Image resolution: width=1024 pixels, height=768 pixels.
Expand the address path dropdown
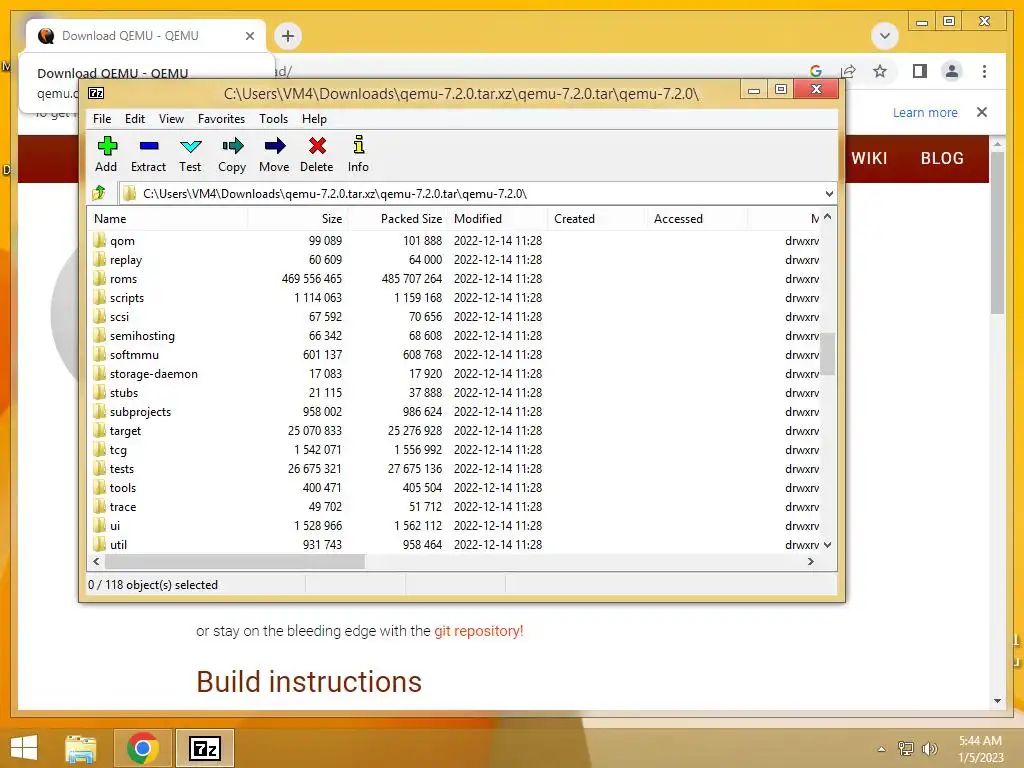coord(829,193)
